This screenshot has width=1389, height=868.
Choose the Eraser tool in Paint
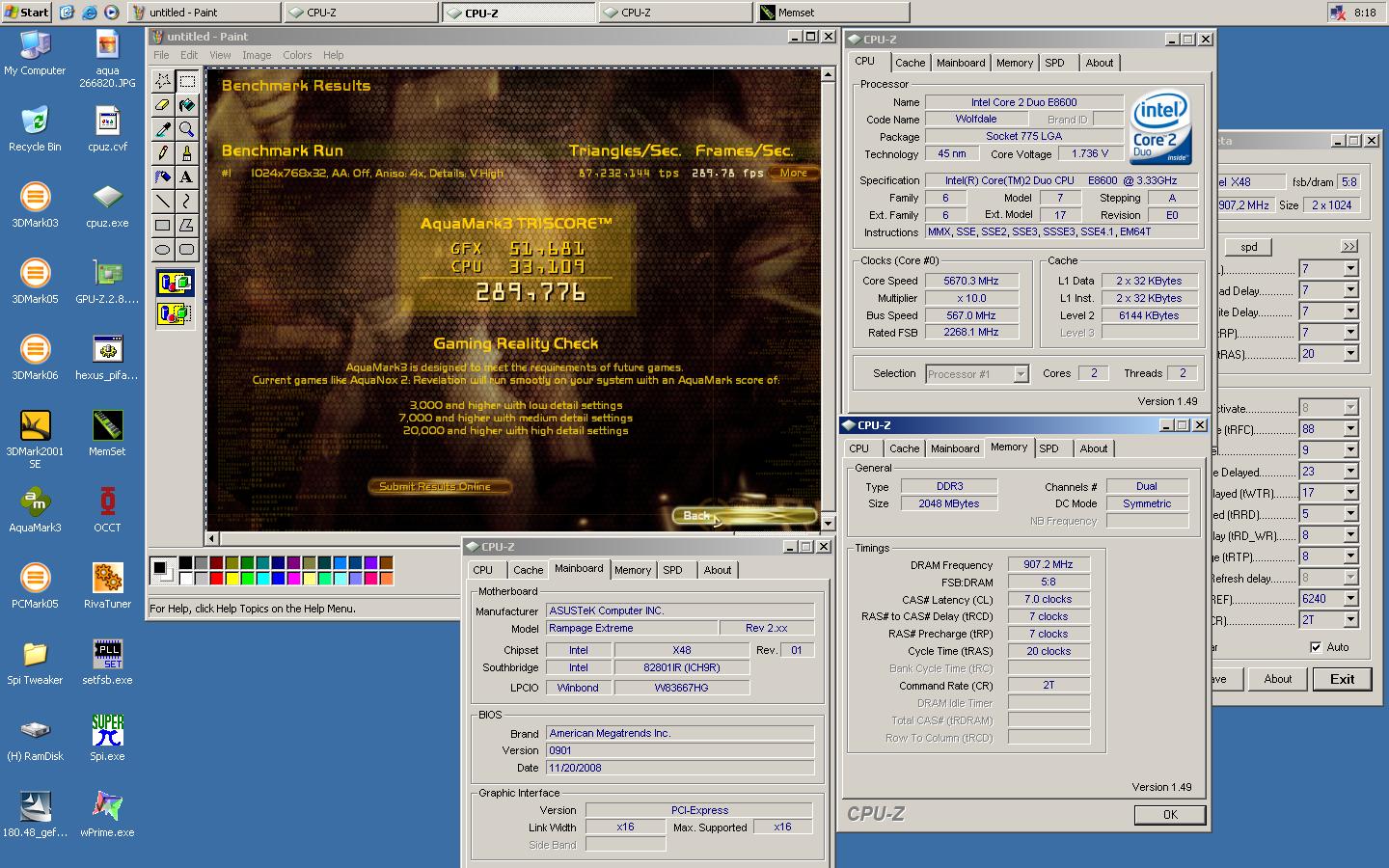(163, 105)
